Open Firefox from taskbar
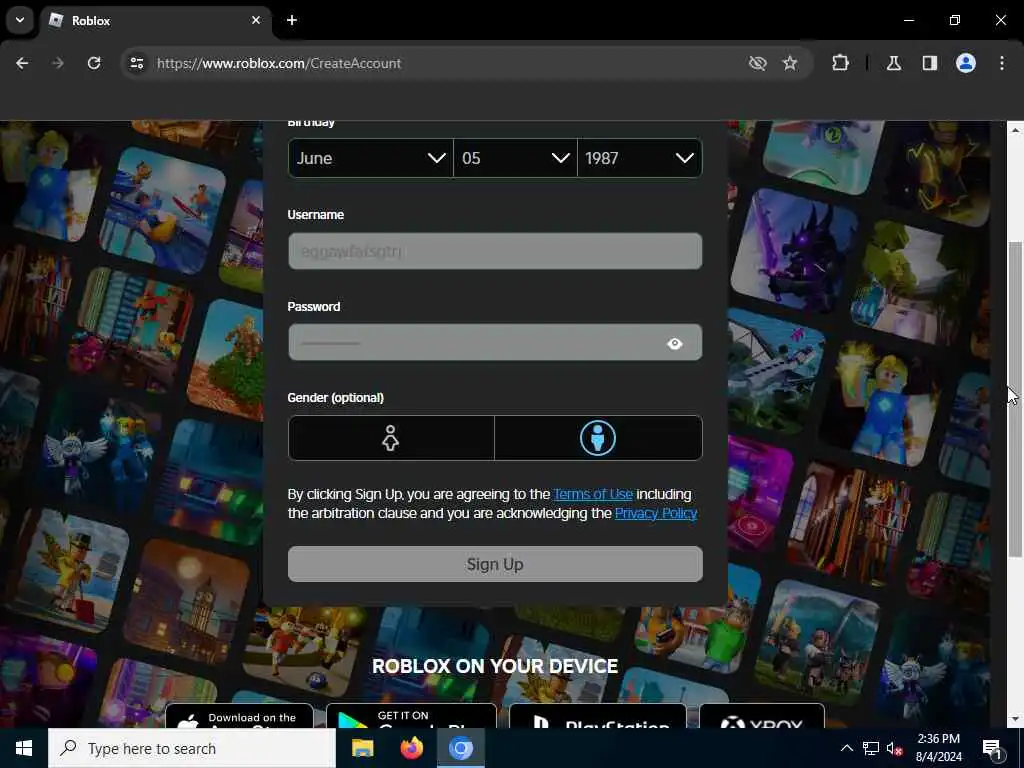The image size is (1024, 768). [x=411, y=748]
